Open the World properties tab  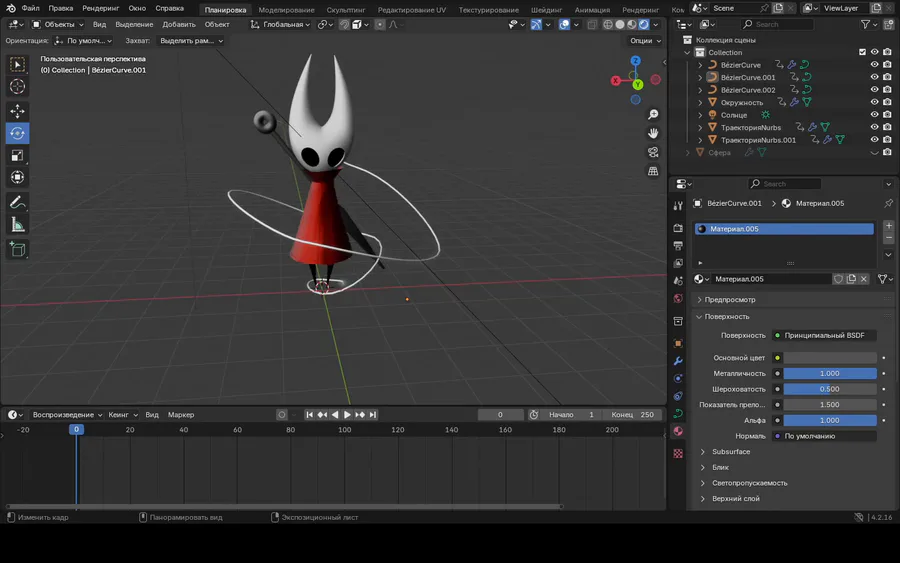click(x=678, y=298)
